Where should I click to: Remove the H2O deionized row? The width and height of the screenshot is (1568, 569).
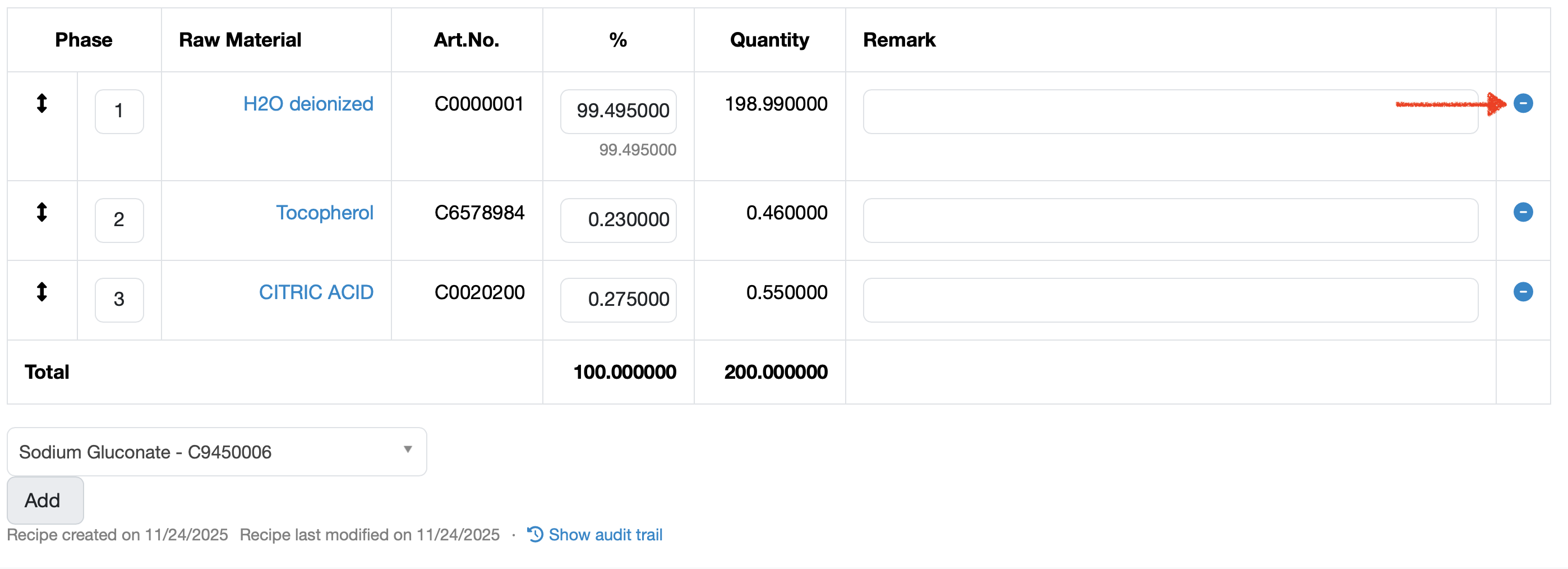coord(1523,104)
